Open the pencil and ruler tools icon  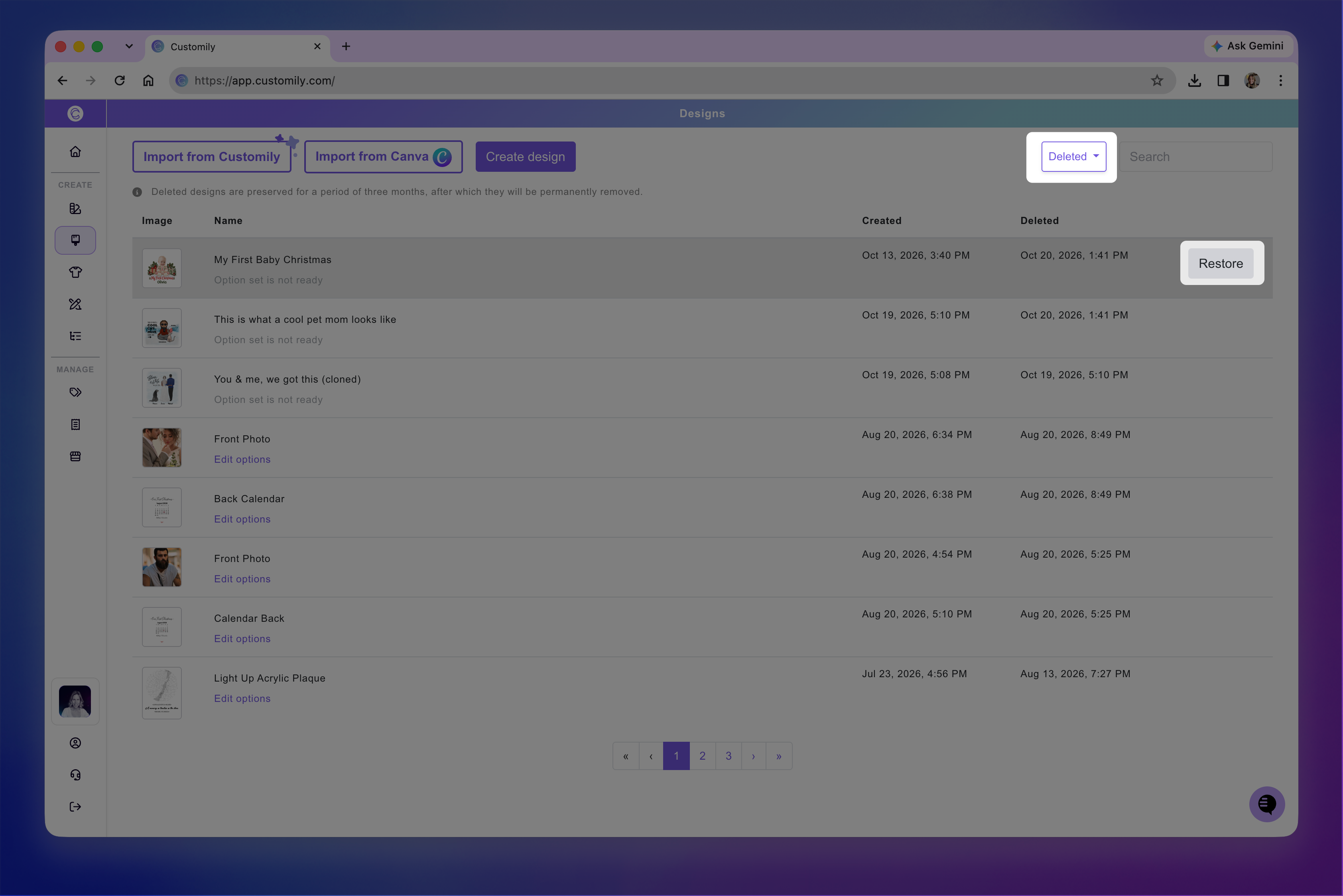(75, 304)
